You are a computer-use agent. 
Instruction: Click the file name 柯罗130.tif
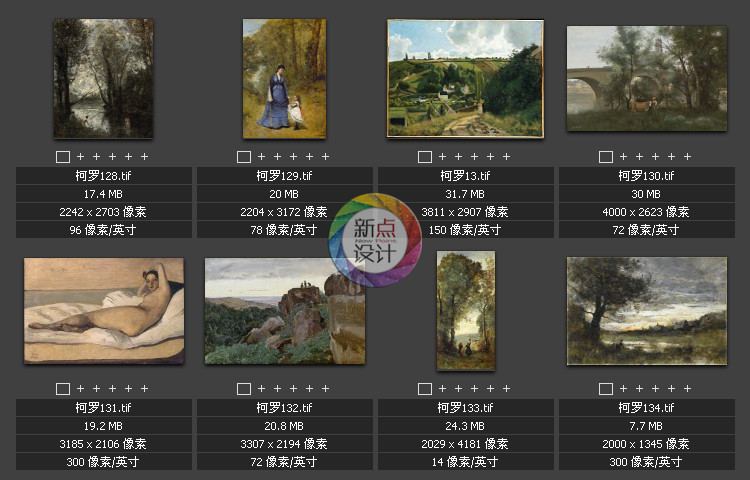pyautogui.click(x=647, y=176)
